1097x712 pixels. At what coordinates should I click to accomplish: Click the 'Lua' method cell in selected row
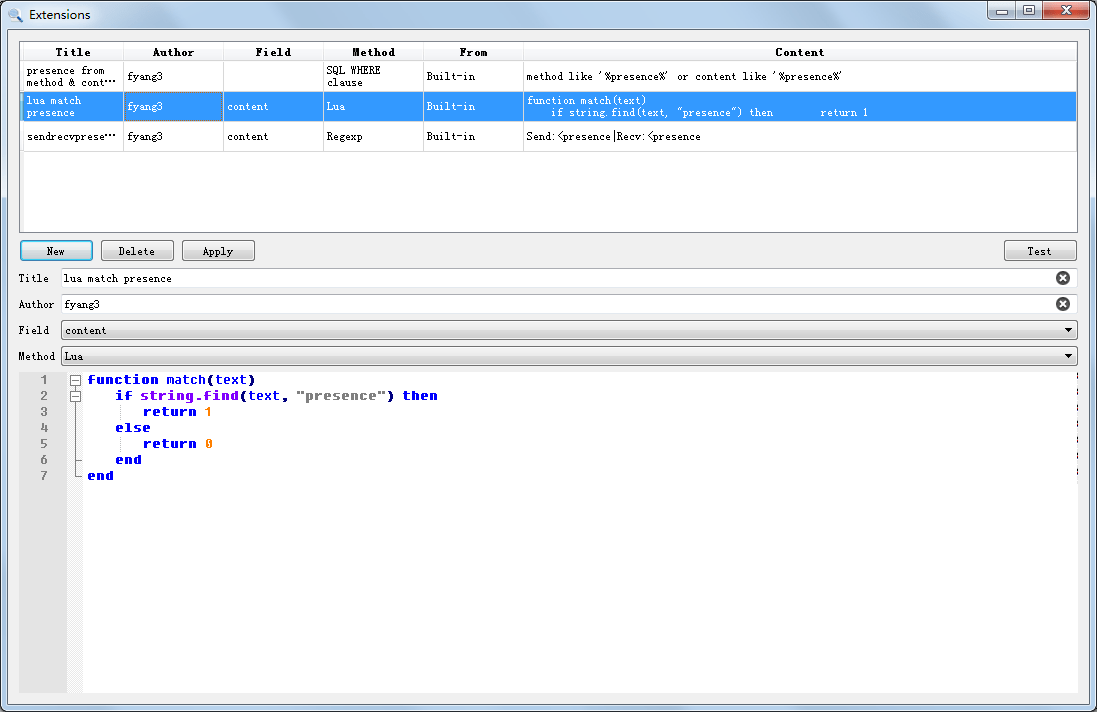[374, 106]
